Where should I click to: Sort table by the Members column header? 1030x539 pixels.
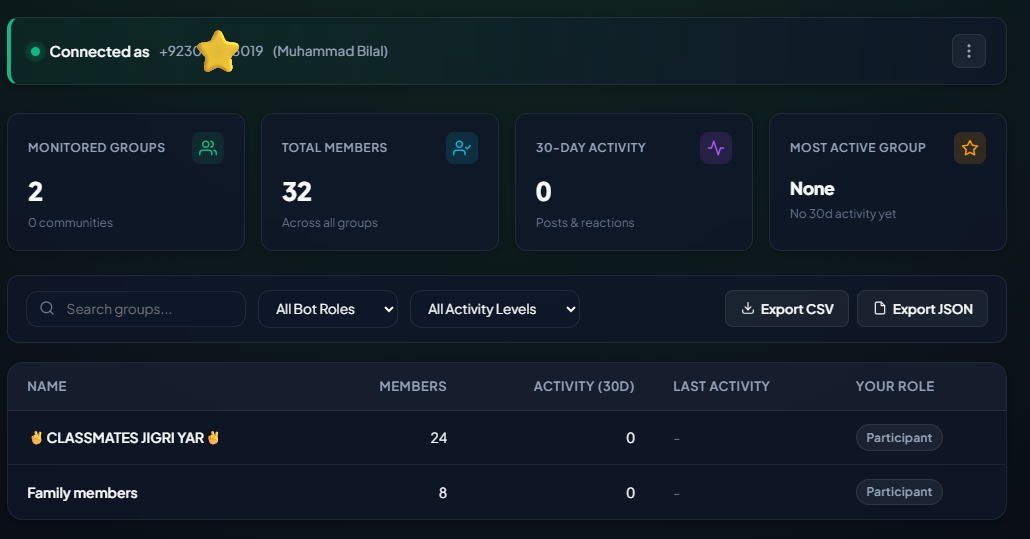(x=413, y=387)
